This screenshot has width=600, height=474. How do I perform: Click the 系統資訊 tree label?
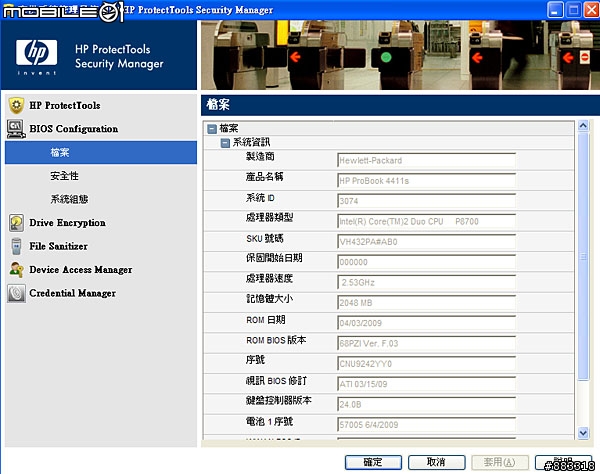[x=251, y=143]
